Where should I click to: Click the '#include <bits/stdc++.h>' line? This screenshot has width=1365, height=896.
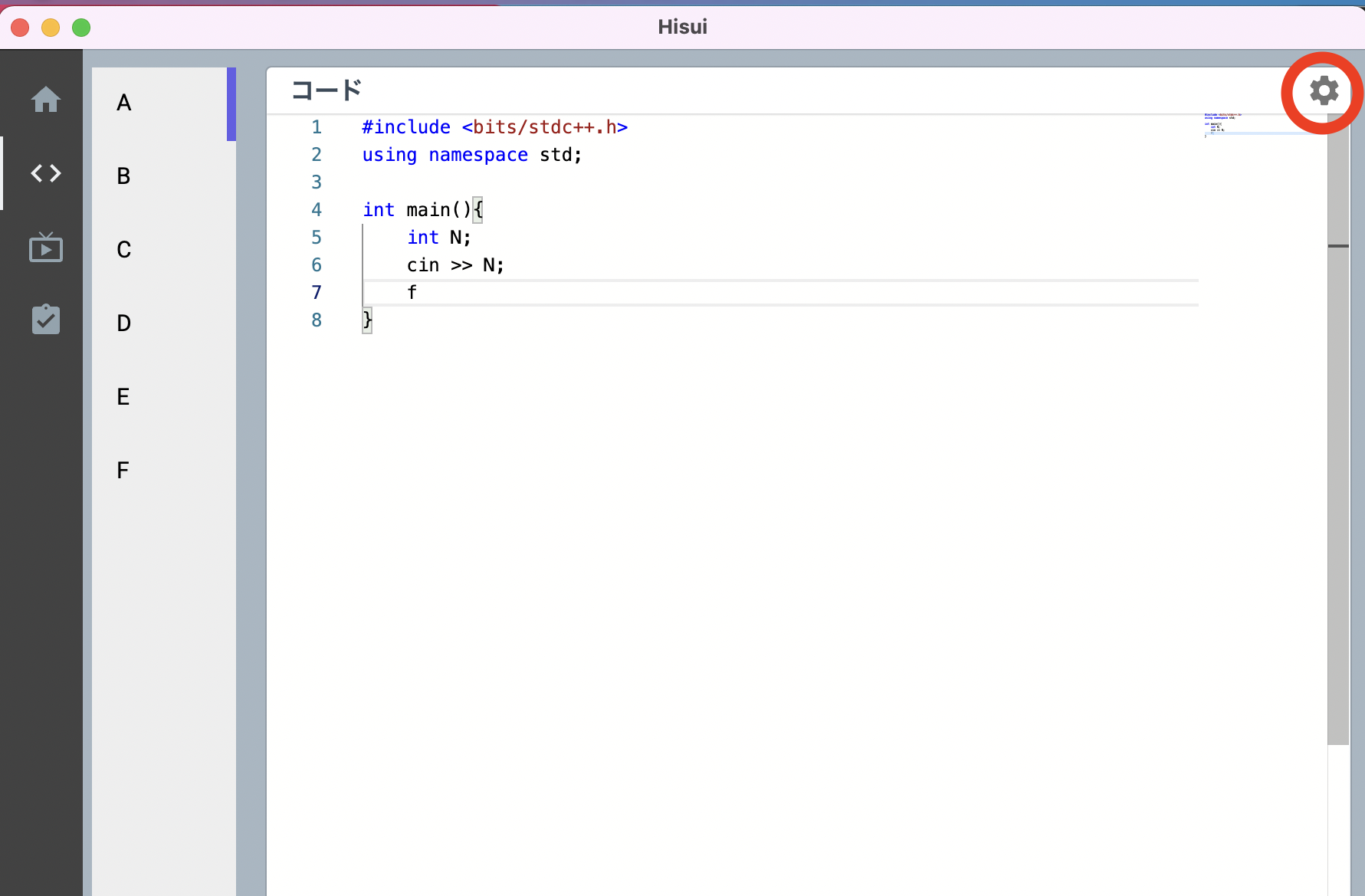[494, 127]
